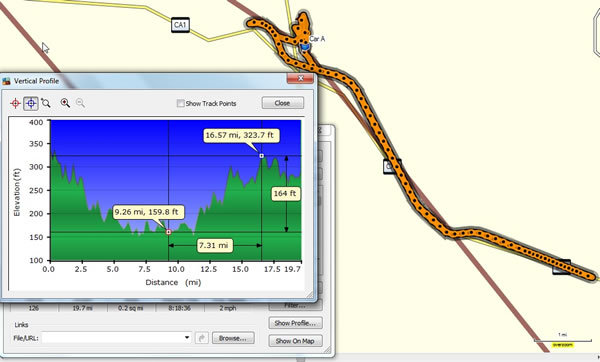Click the Distance (mi) axis label
Image resolution: width=600 pixels, height=362 pixels.
[173, 282]
